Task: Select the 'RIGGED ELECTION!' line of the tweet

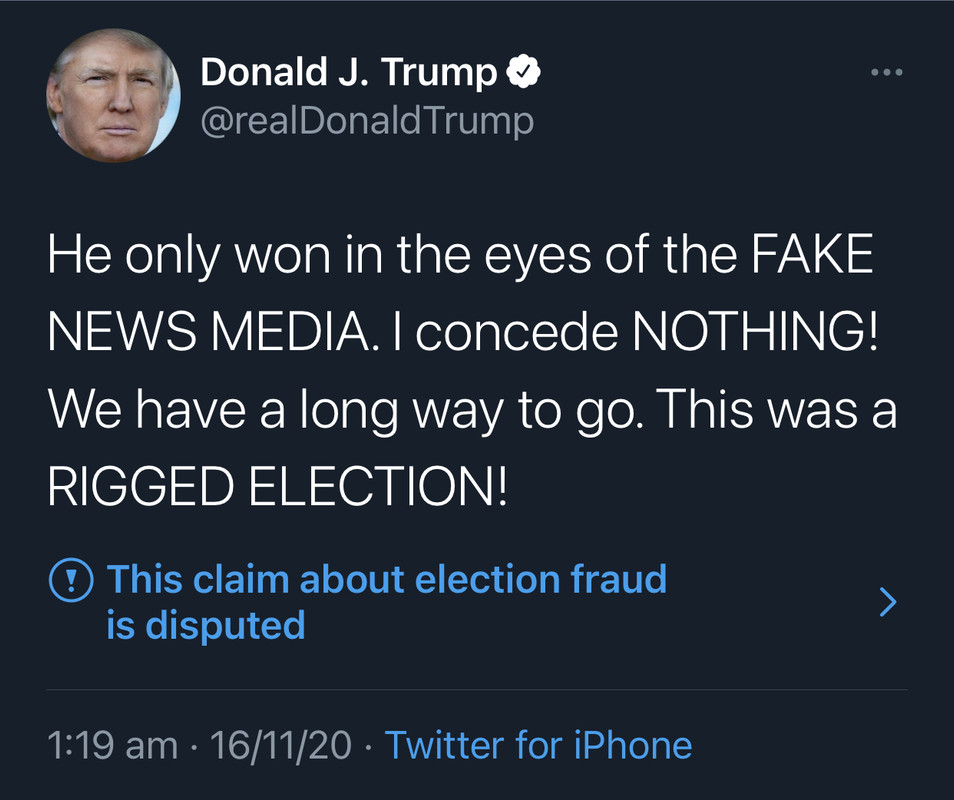Action: tap(277, 487)
